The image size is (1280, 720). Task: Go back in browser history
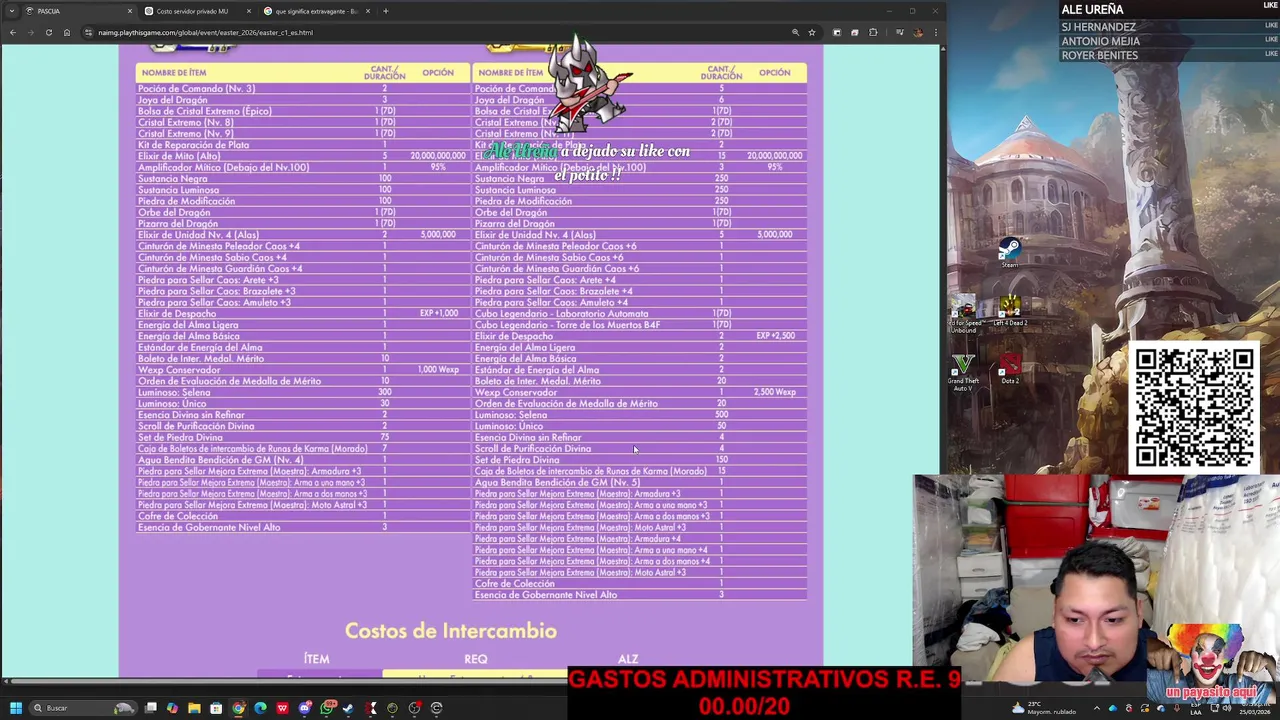[12, 32]
